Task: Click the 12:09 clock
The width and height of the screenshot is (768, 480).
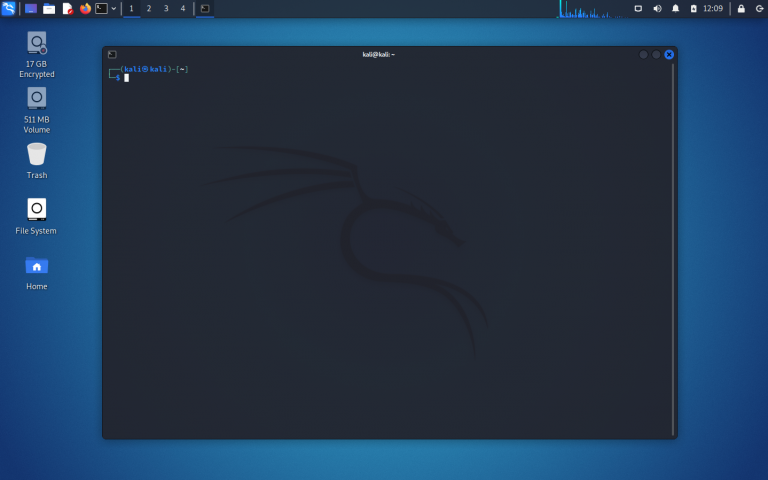Action: coord(713,8)
